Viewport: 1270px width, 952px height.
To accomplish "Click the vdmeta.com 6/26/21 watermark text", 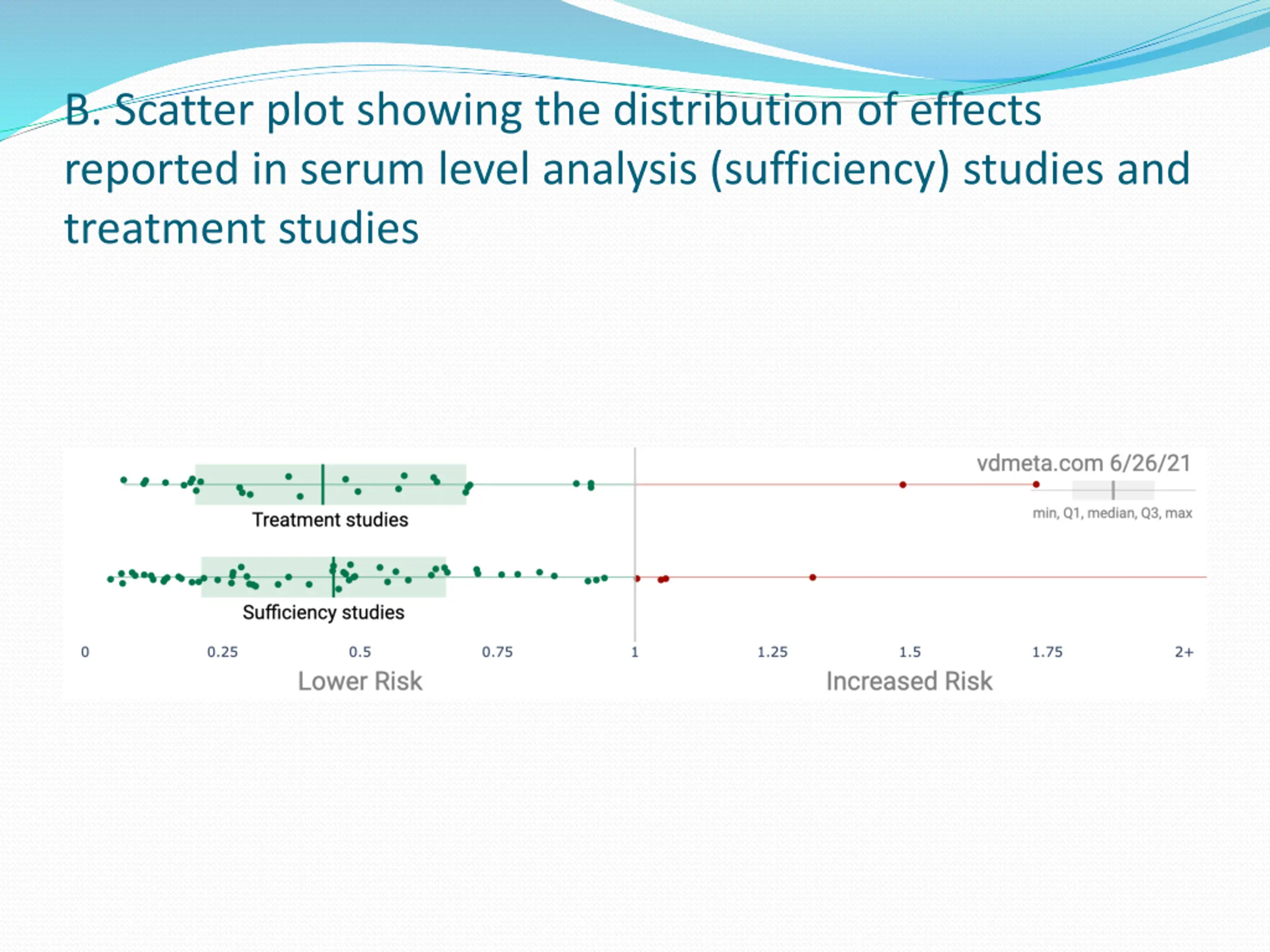I will pyautogui.click(x=1084, y=463).
